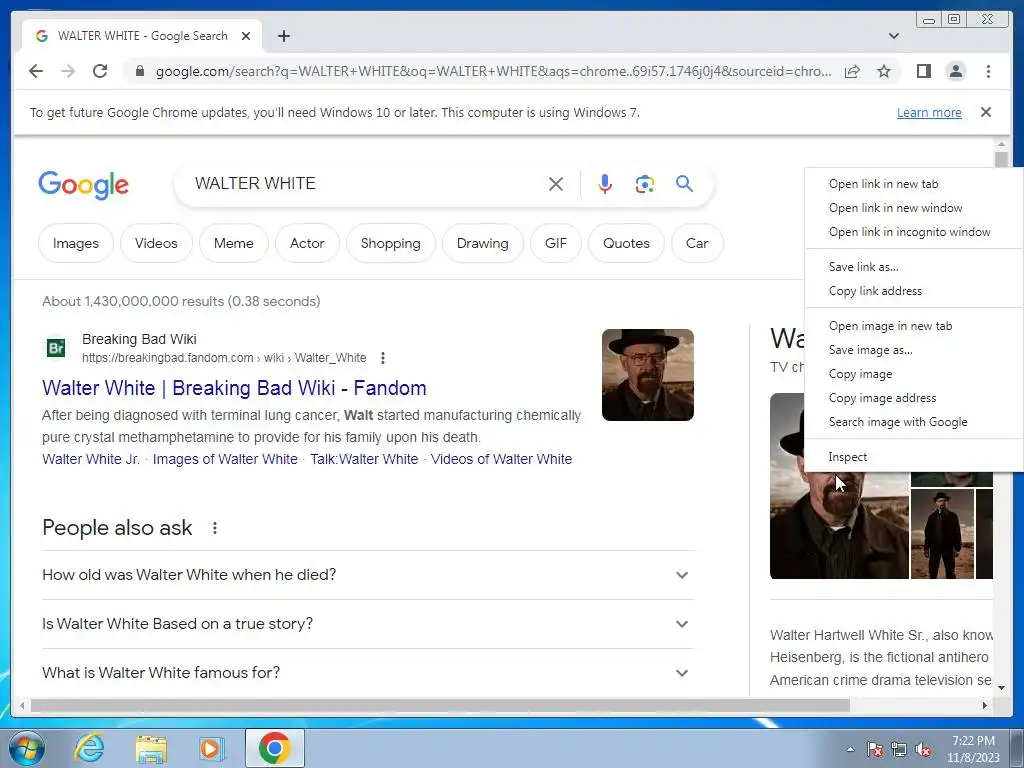View site information padlock icon
This screenshot has height=768, width=1024.
click(139, 71)
